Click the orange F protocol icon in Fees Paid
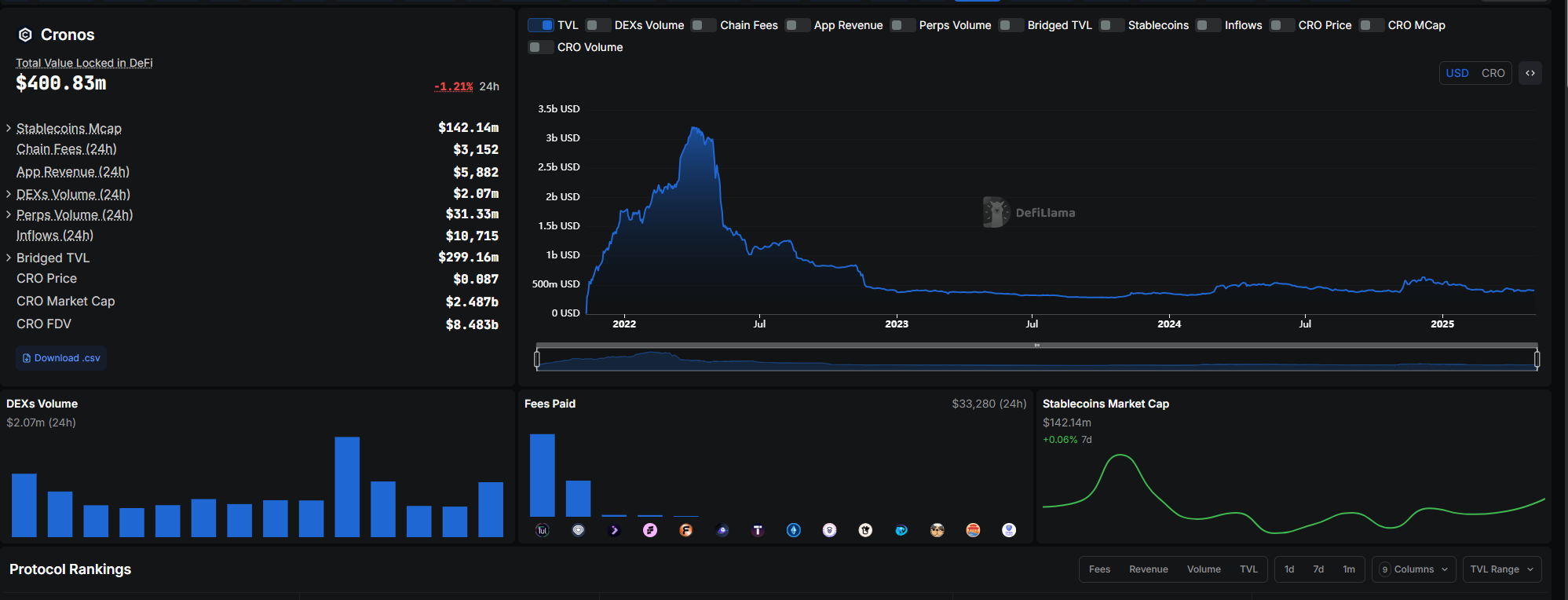Screen dimensions: 1568x600 tap(685, 531)
